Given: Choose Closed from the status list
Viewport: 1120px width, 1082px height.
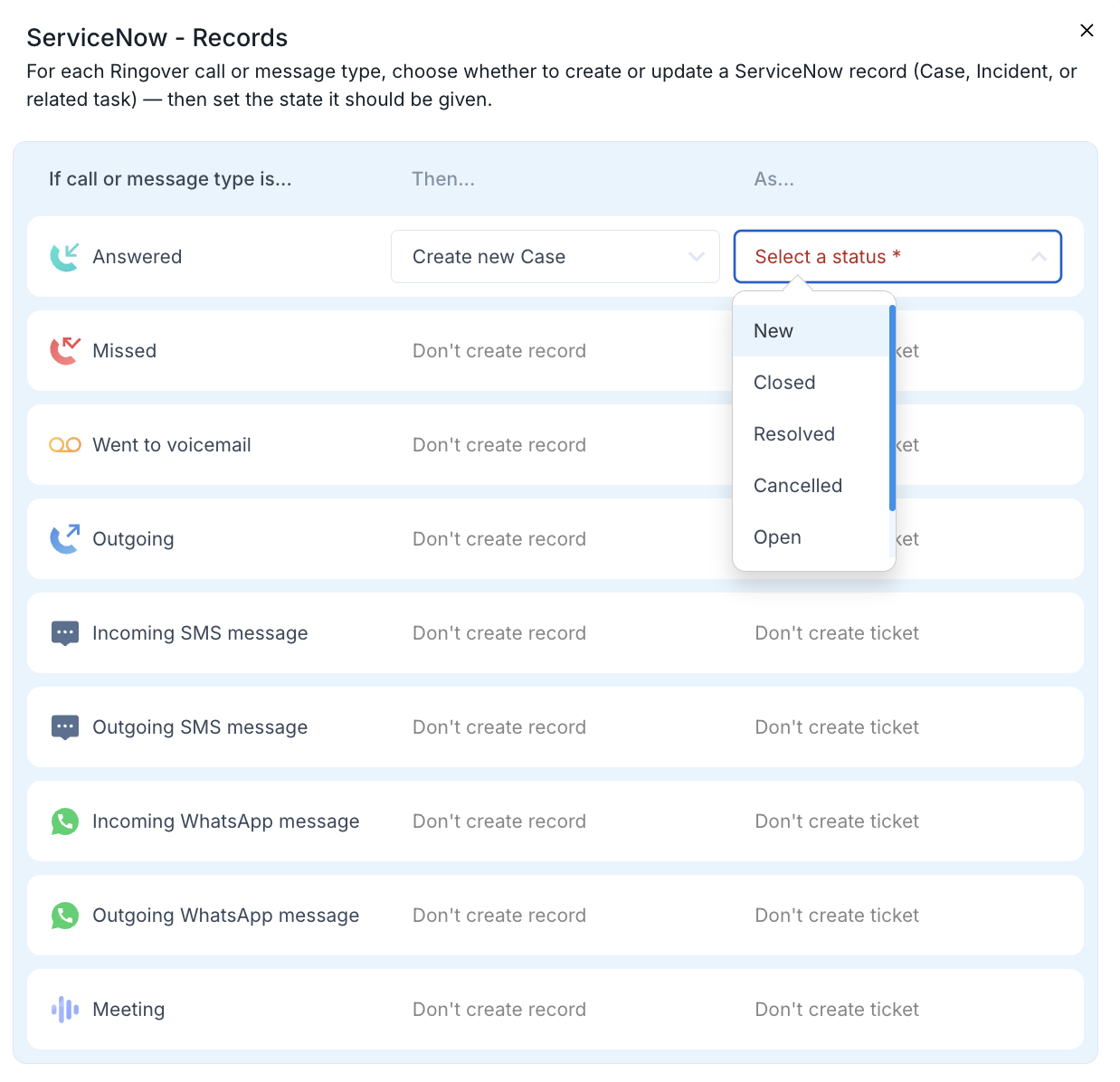Looking at the screenshot, I should pos(812,383).
